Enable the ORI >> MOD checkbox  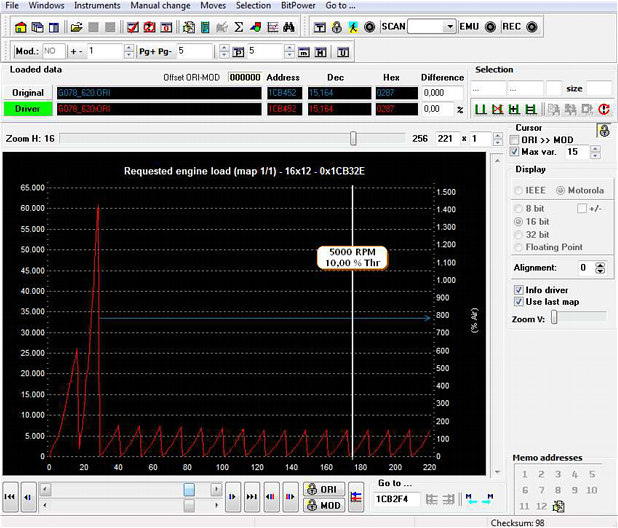(515, 140)
